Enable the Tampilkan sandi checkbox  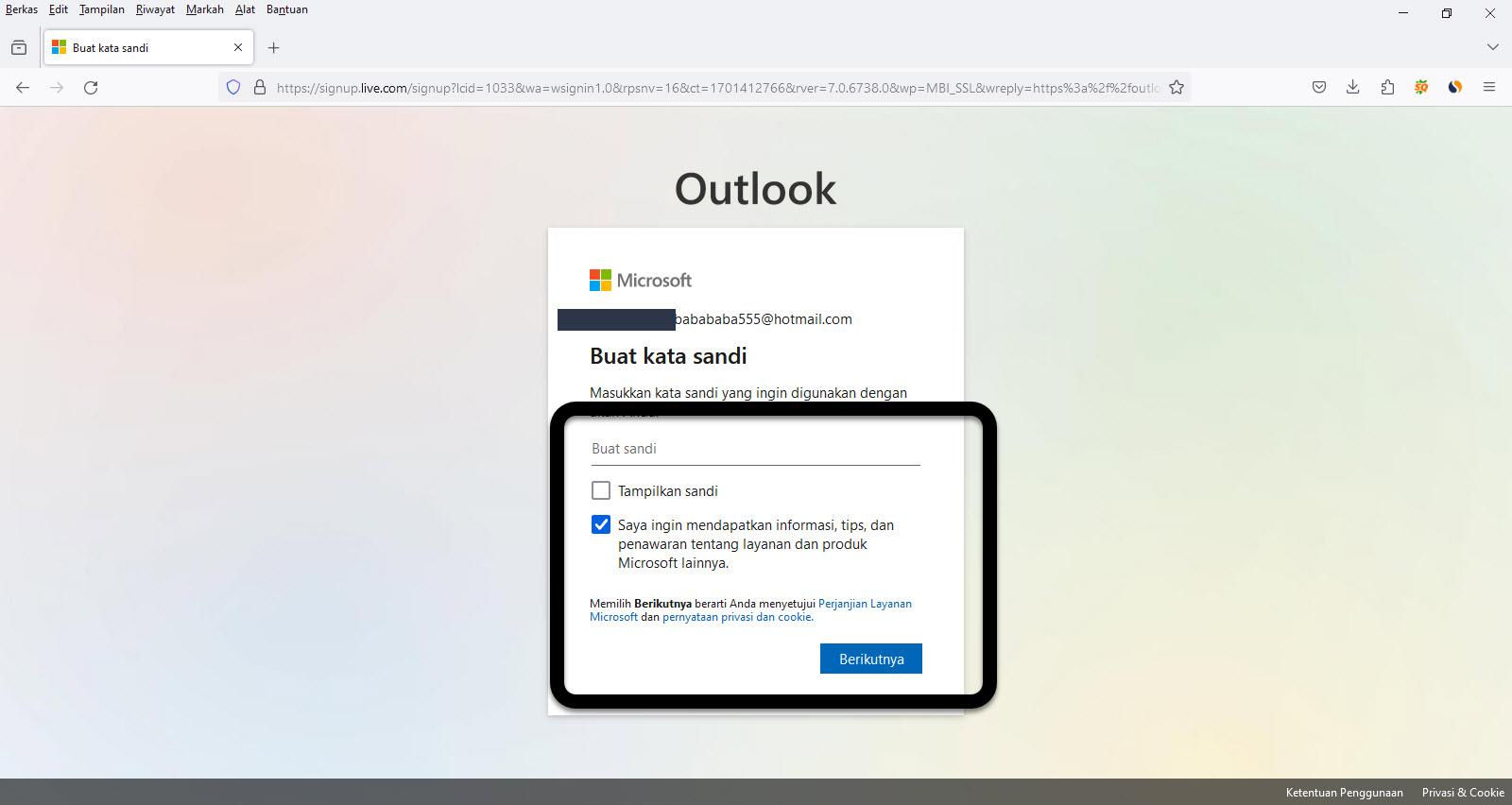(x=601, y=490)
